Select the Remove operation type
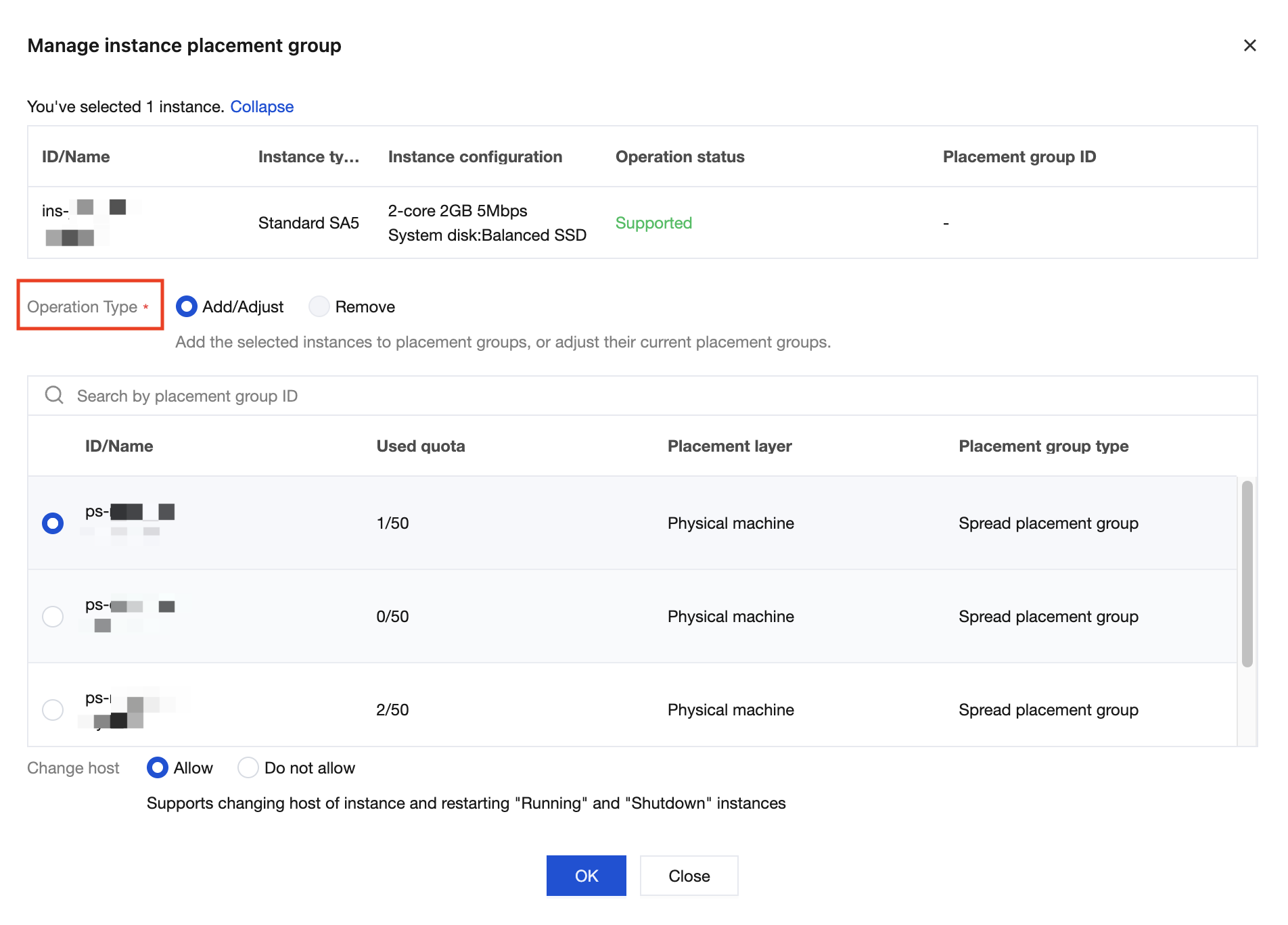The image size is (1288, 925). coord(319,307)
